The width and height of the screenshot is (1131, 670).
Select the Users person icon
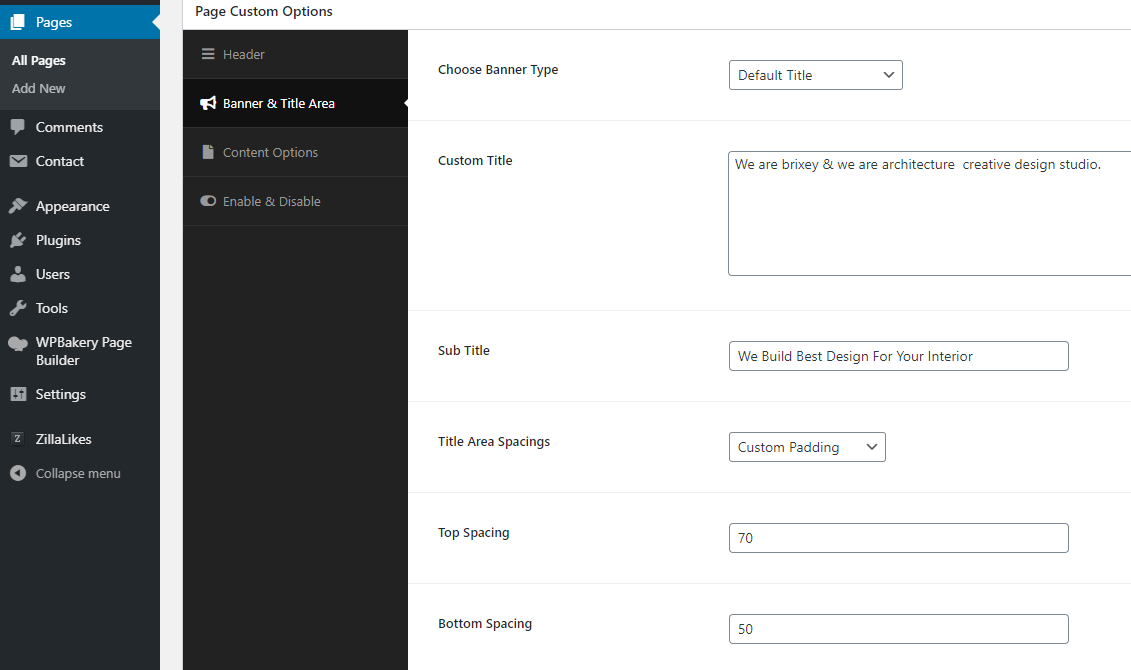[18, 274]
